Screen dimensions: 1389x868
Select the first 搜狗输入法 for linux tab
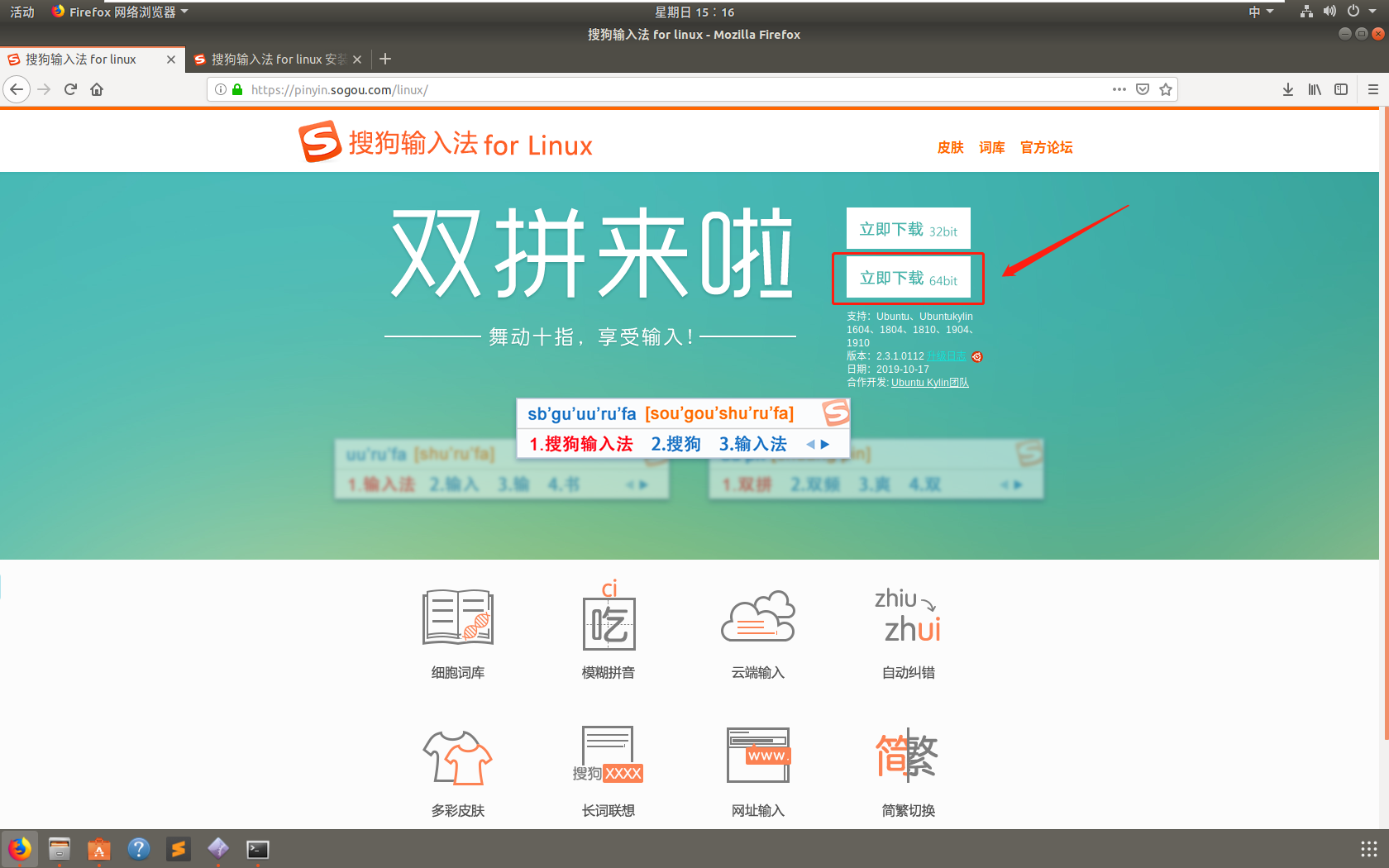(91, 60)
